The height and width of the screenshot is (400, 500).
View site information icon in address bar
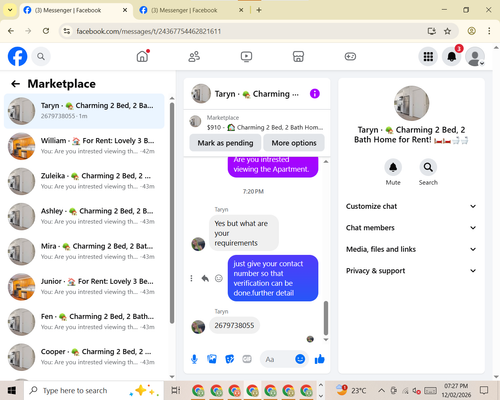(67, 31)
